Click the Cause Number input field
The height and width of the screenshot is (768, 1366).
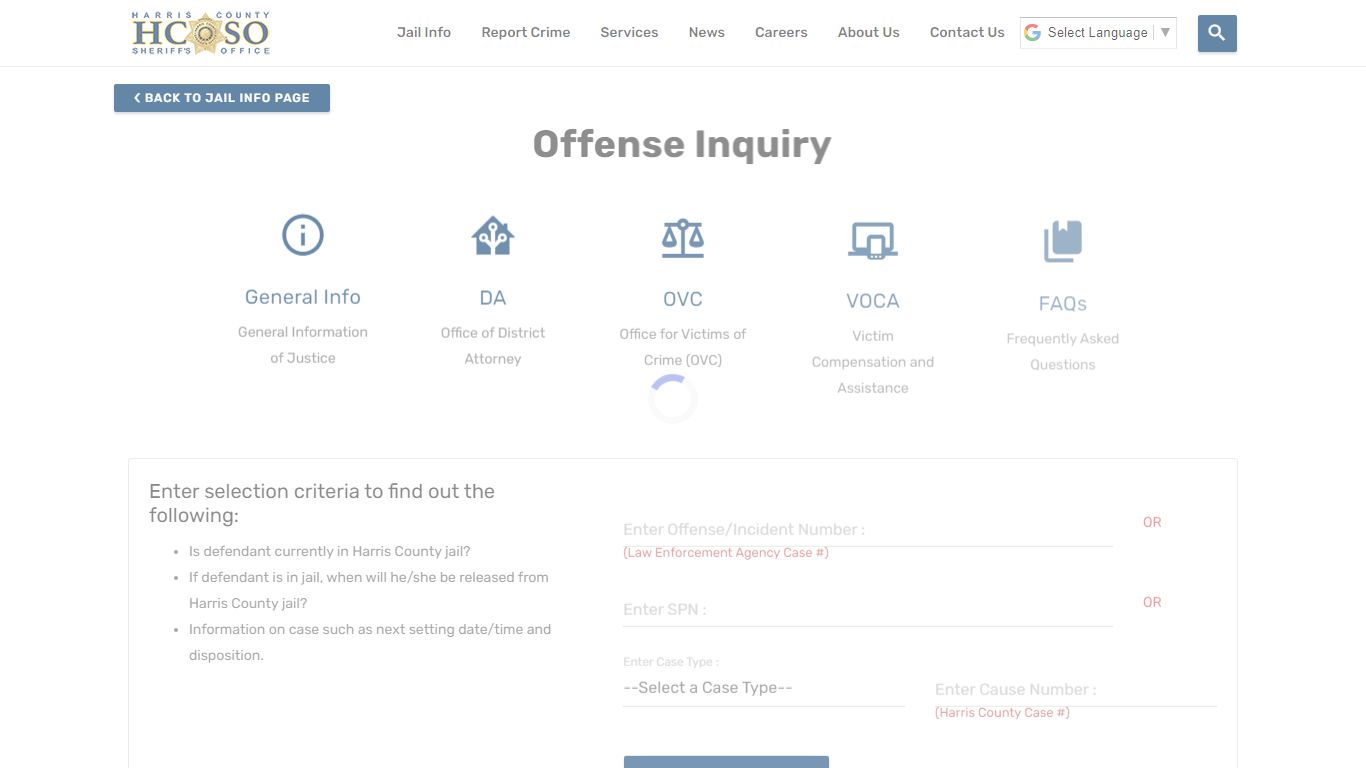click(1075, 690)
